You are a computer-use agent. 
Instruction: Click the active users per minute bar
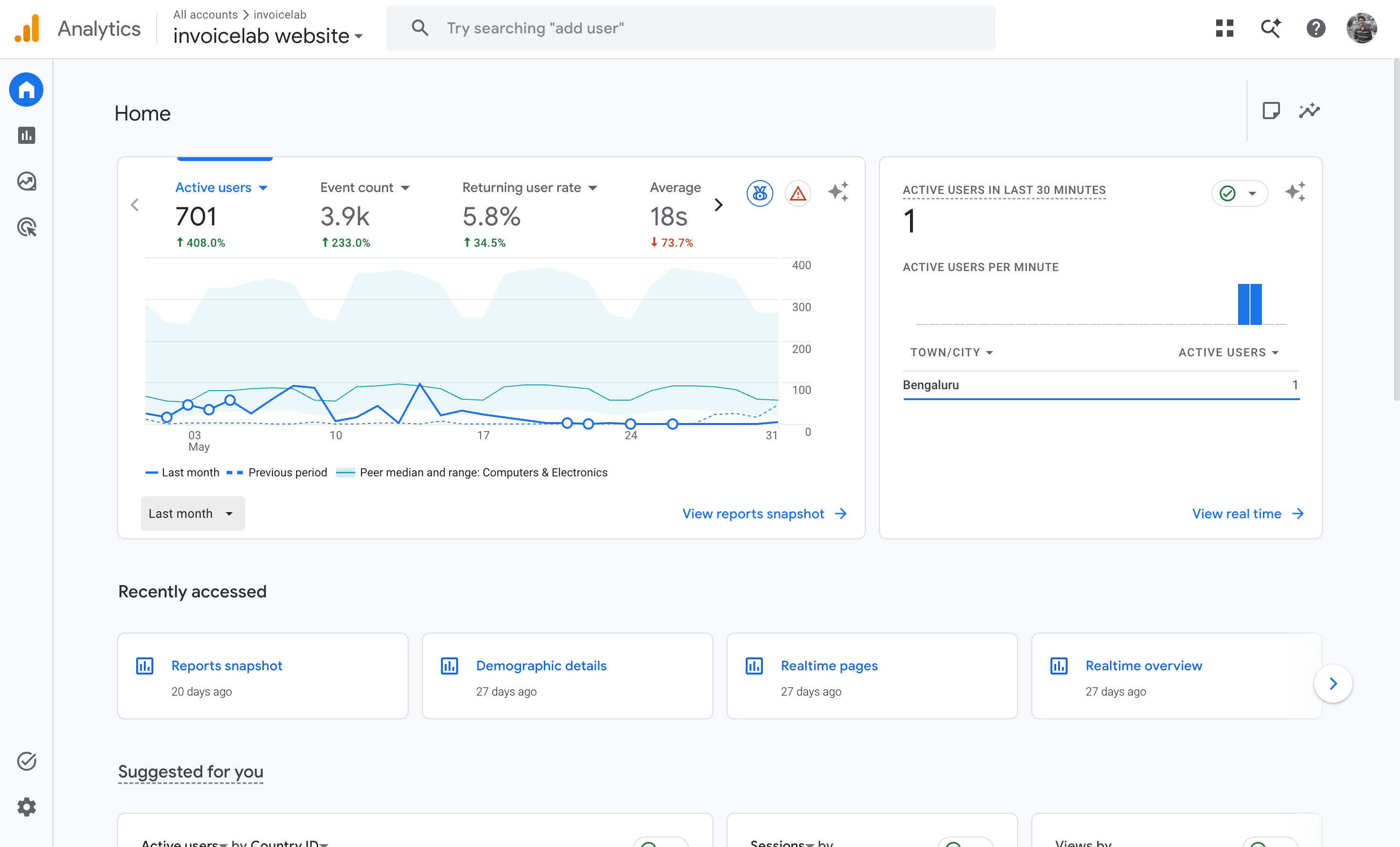(1250, 304)
